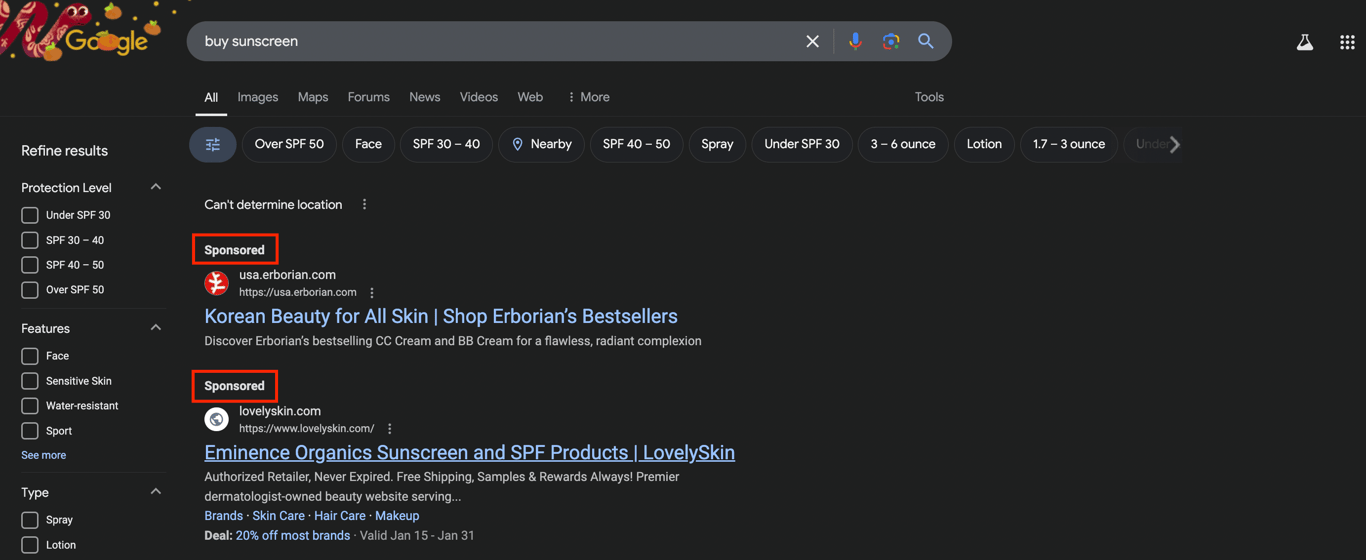Start voice search with microphone icon
This screenshot has height=560, width=1366.
tap(855, 42)
